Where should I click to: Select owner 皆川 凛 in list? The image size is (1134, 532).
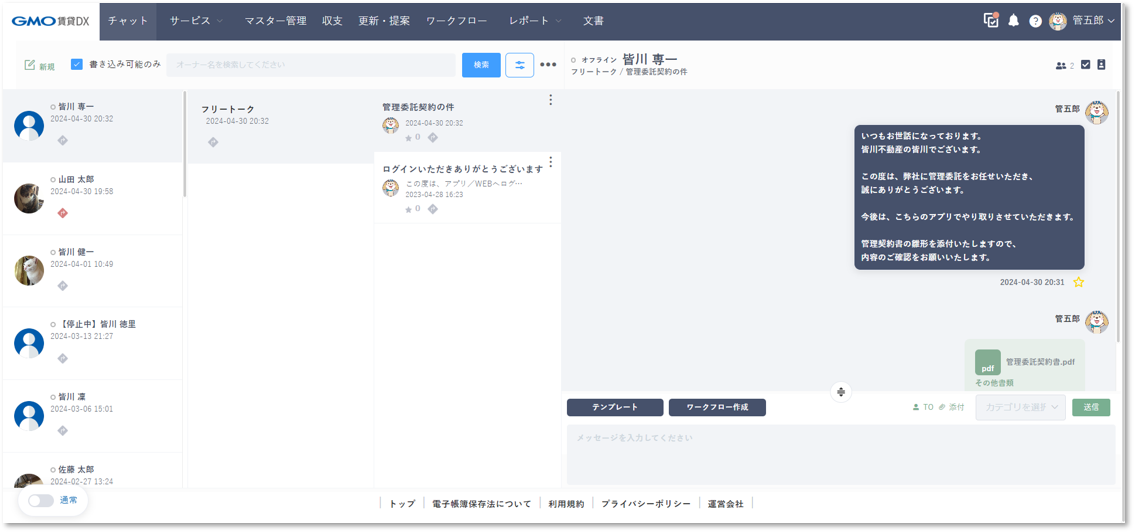[x=93, y=416]
